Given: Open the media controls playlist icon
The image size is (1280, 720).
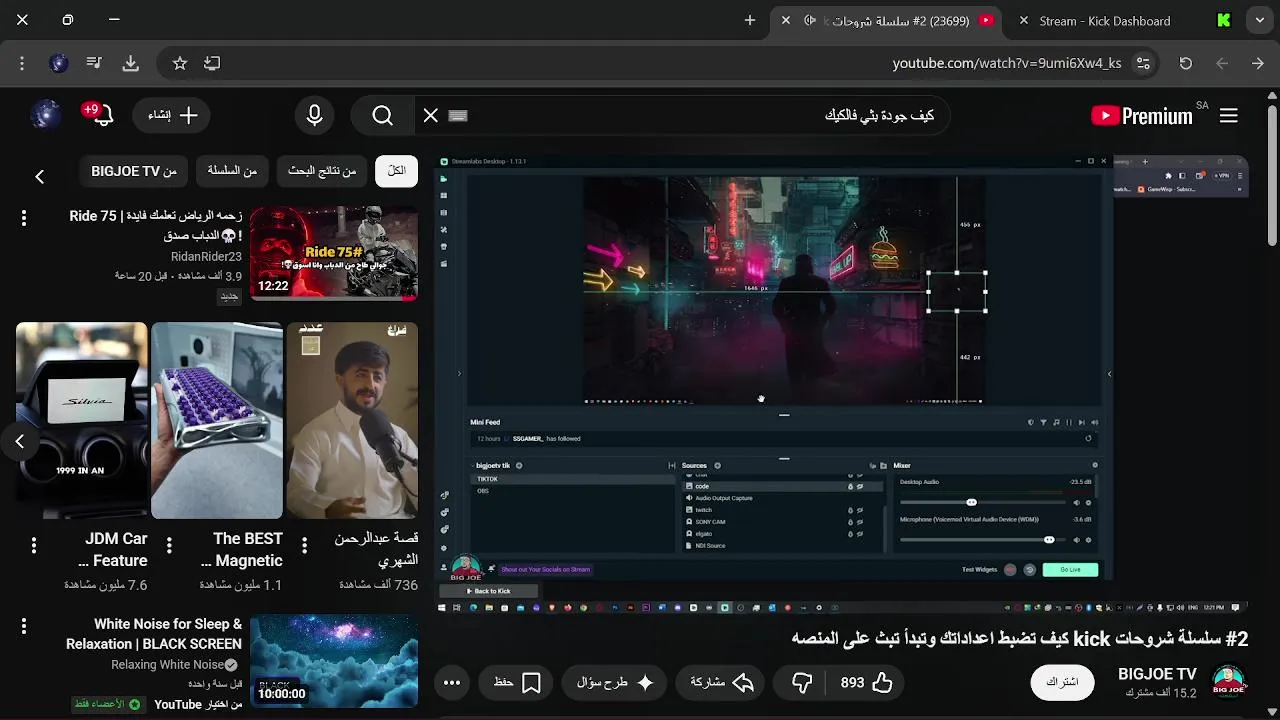Looking at the screenshot, I should pos(94,63).
